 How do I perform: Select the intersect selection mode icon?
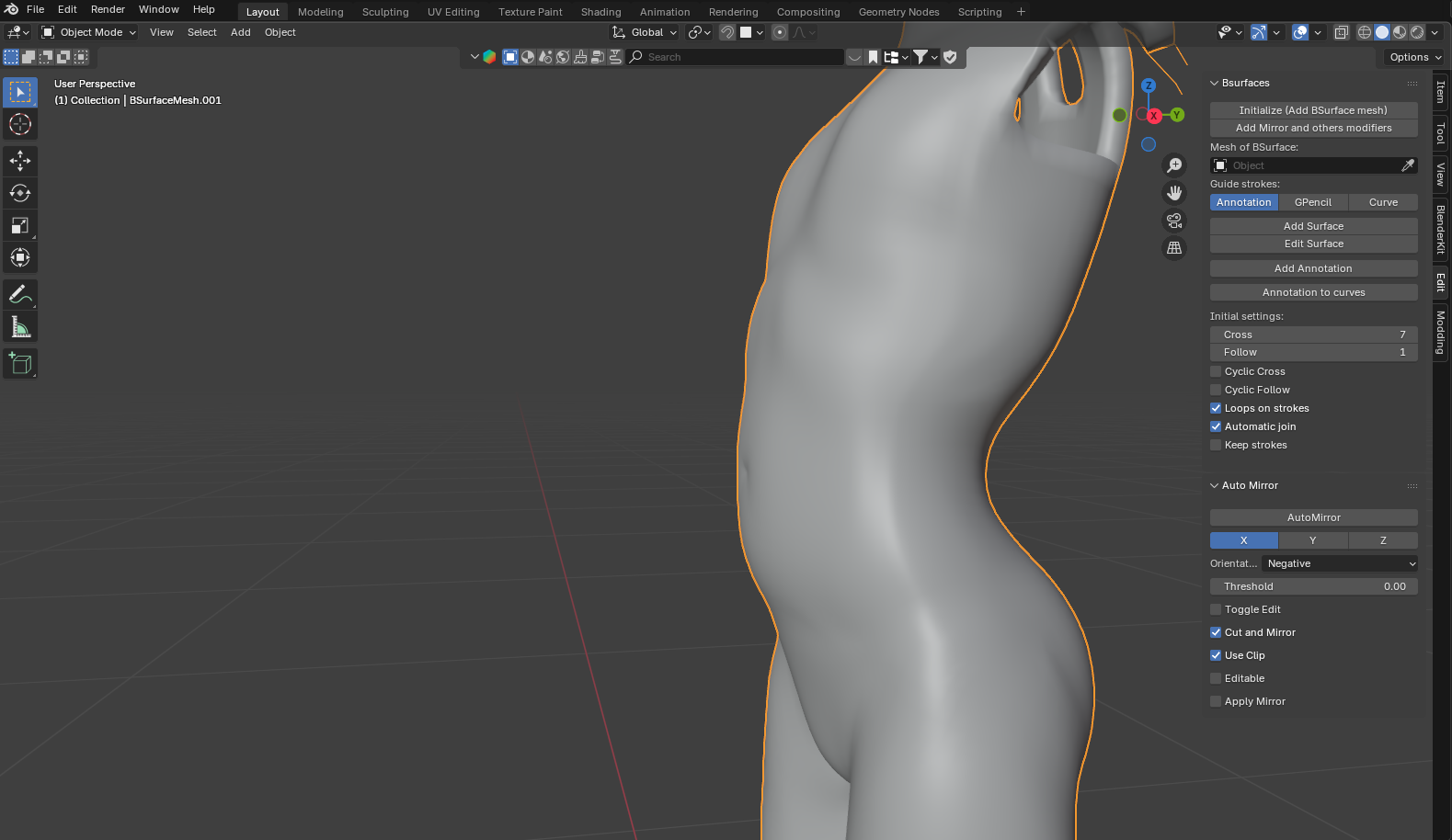pyautogui.click(x=81, y=57)
